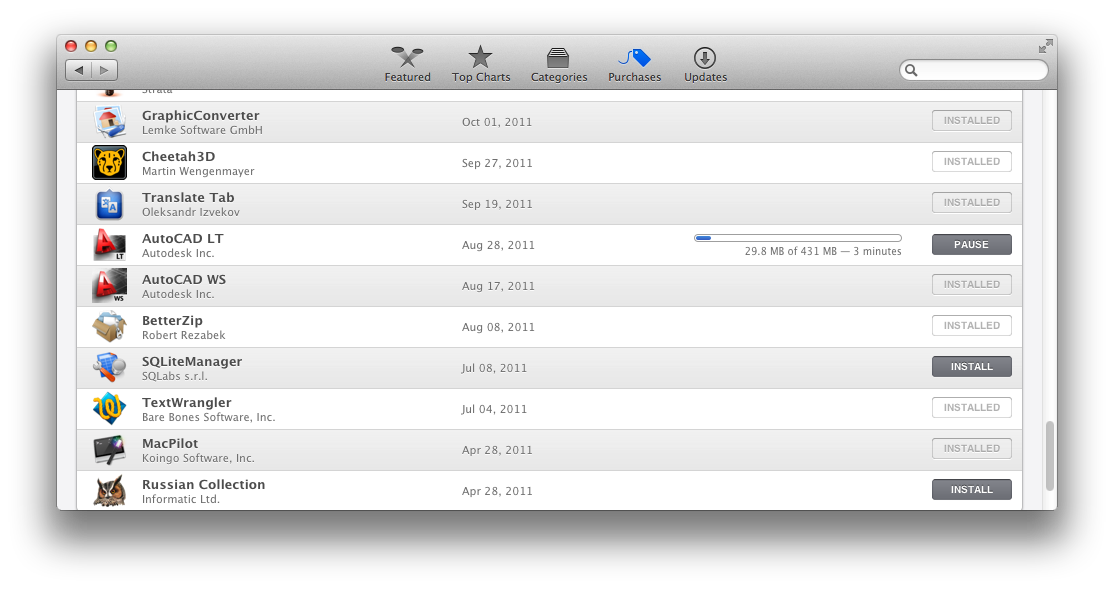Click the vertical scrollbar thumb
Viewport: 1114px width, 589px height.
click(1049, 456)
